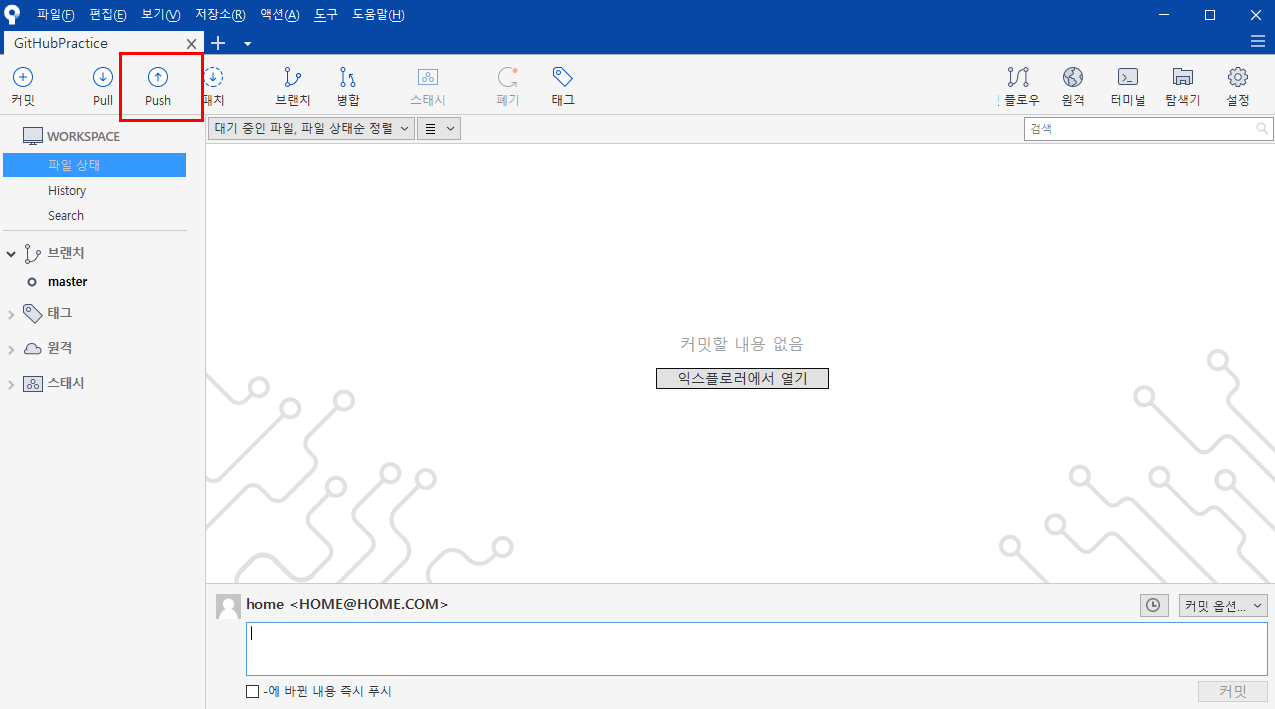
Task: Click the Remote (원격) toolbar icon
Action: (1073, 77)
